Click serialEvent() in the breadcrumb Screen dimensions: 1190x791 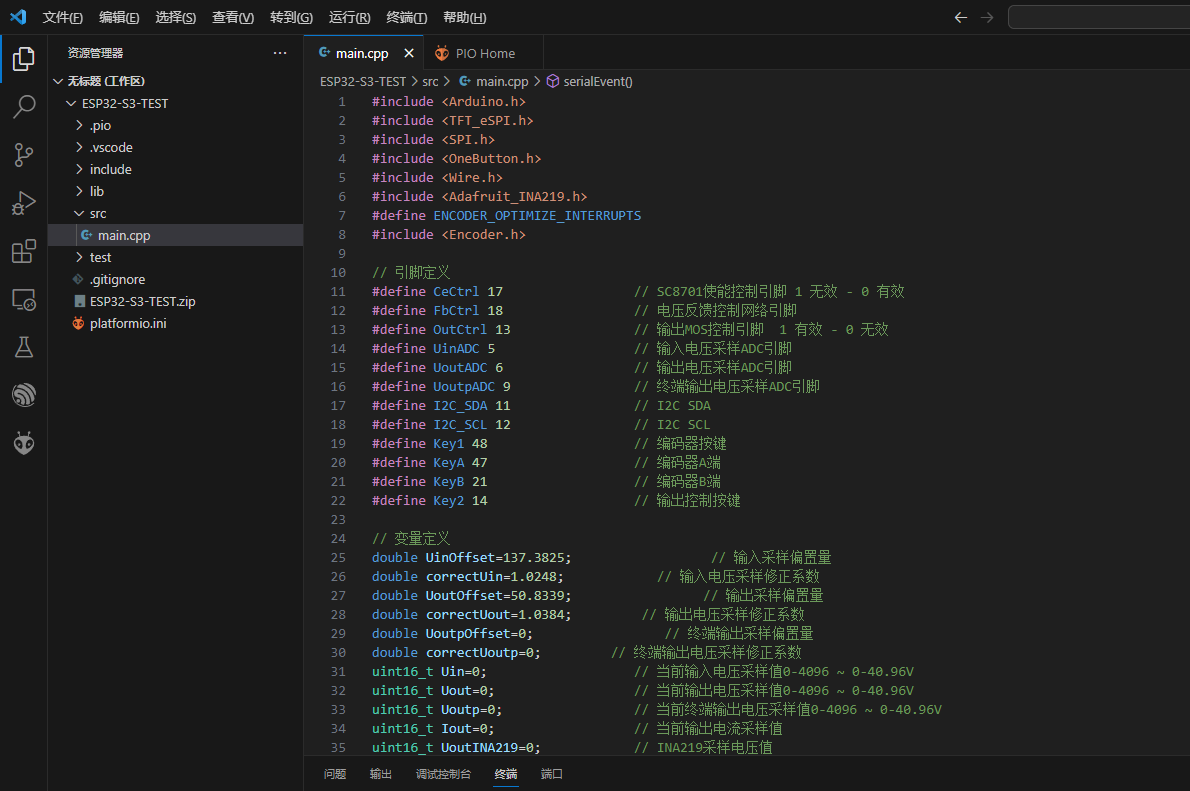coord(597,81)
